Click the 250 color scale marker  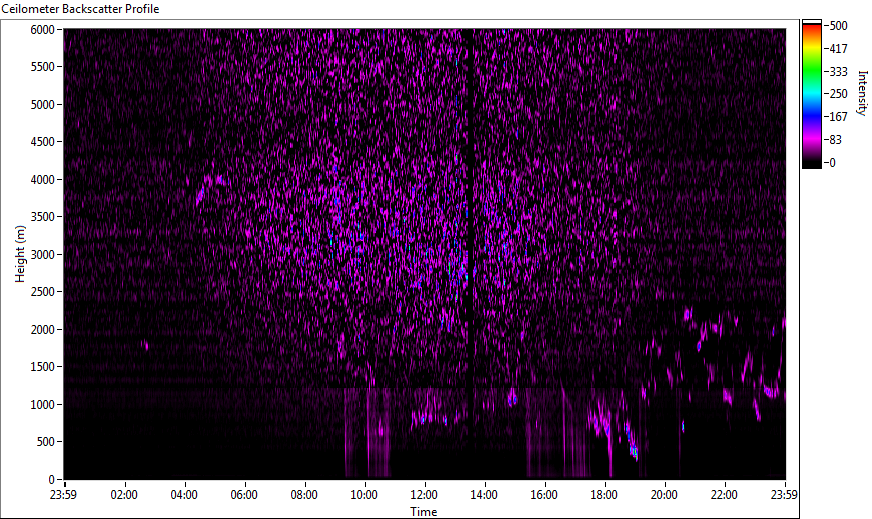click(838, 94)
